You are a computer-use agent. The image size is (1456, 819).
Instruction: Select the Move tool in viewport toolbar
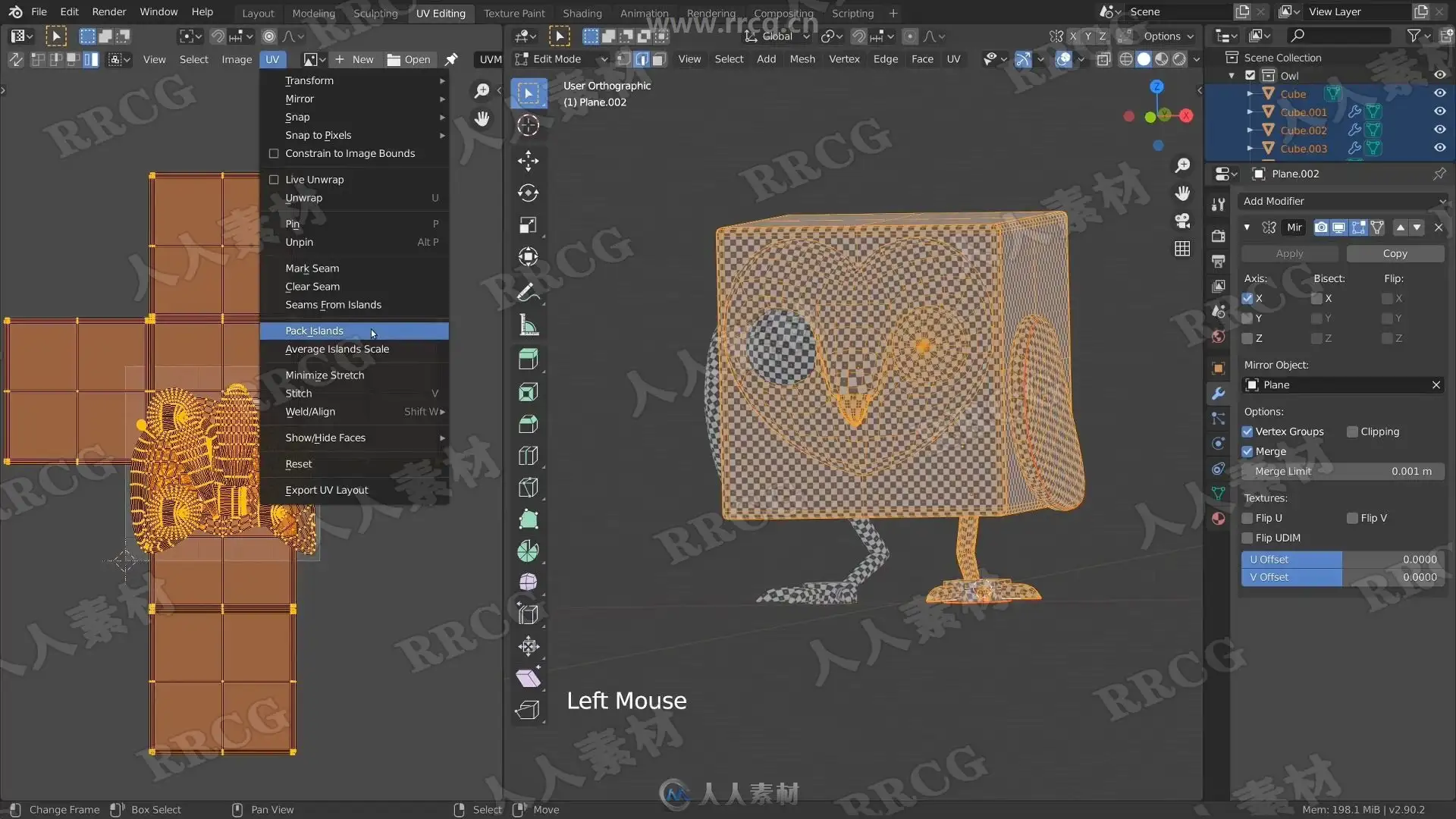529,160
